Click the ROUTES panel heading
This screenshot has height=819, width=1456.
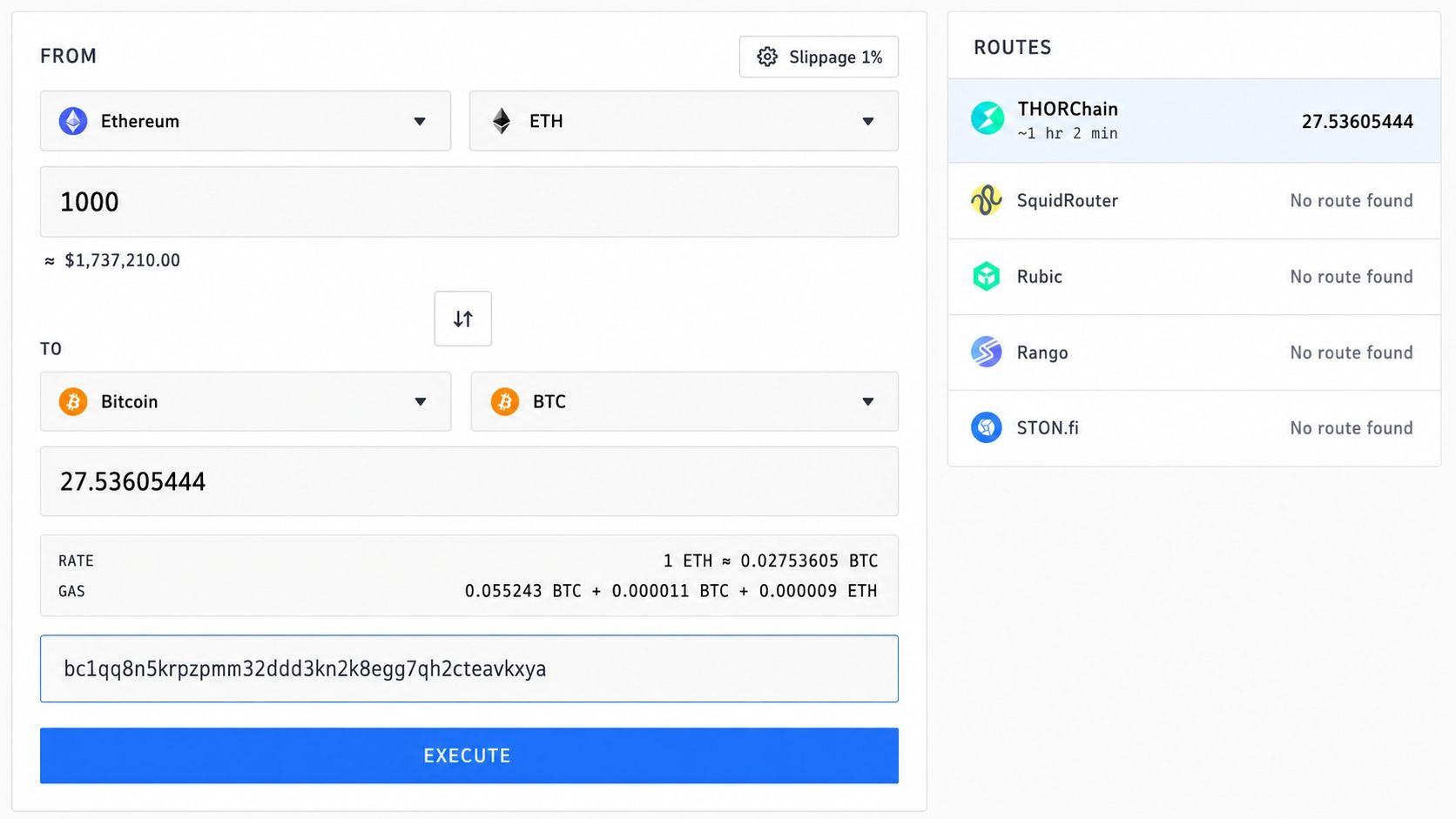coord(1012,47)
